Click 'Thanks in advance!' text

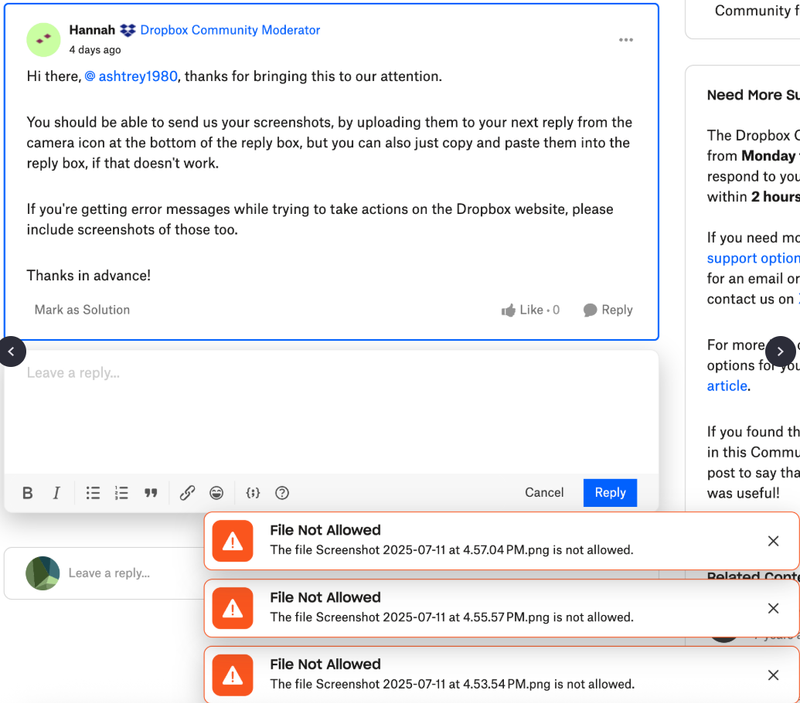click(x=89, y=275)
